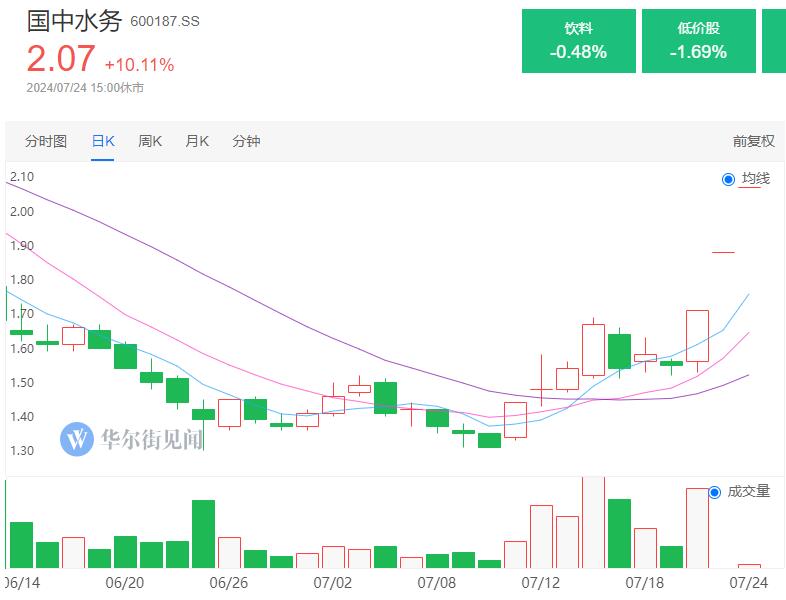Select the latest 07/24 candlestick dash
The height and width of the screenshot is (600, 786).
(x=723, y=252)
